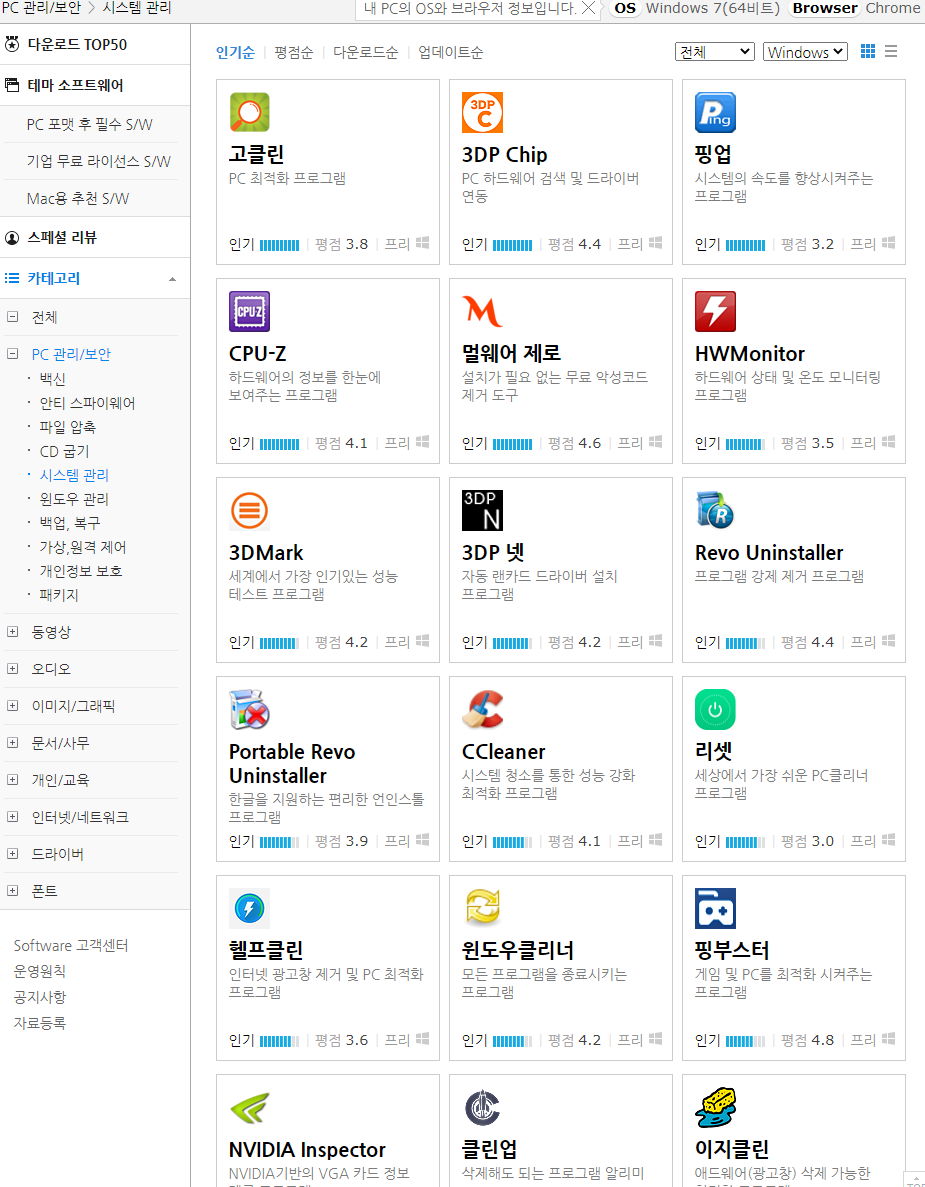925x1187 pixels.
Task: Select 가상,원격 제어 subcategory
Action: pos(83,547)
